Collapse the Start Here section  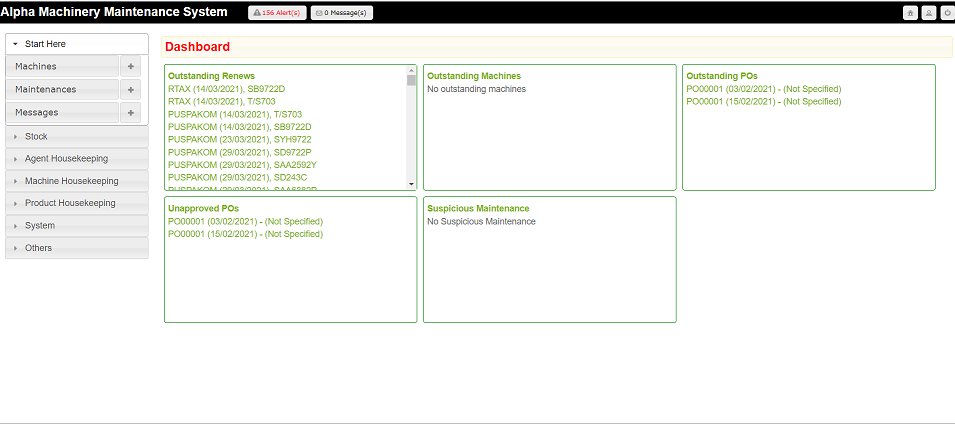click(x=77, y=44)
